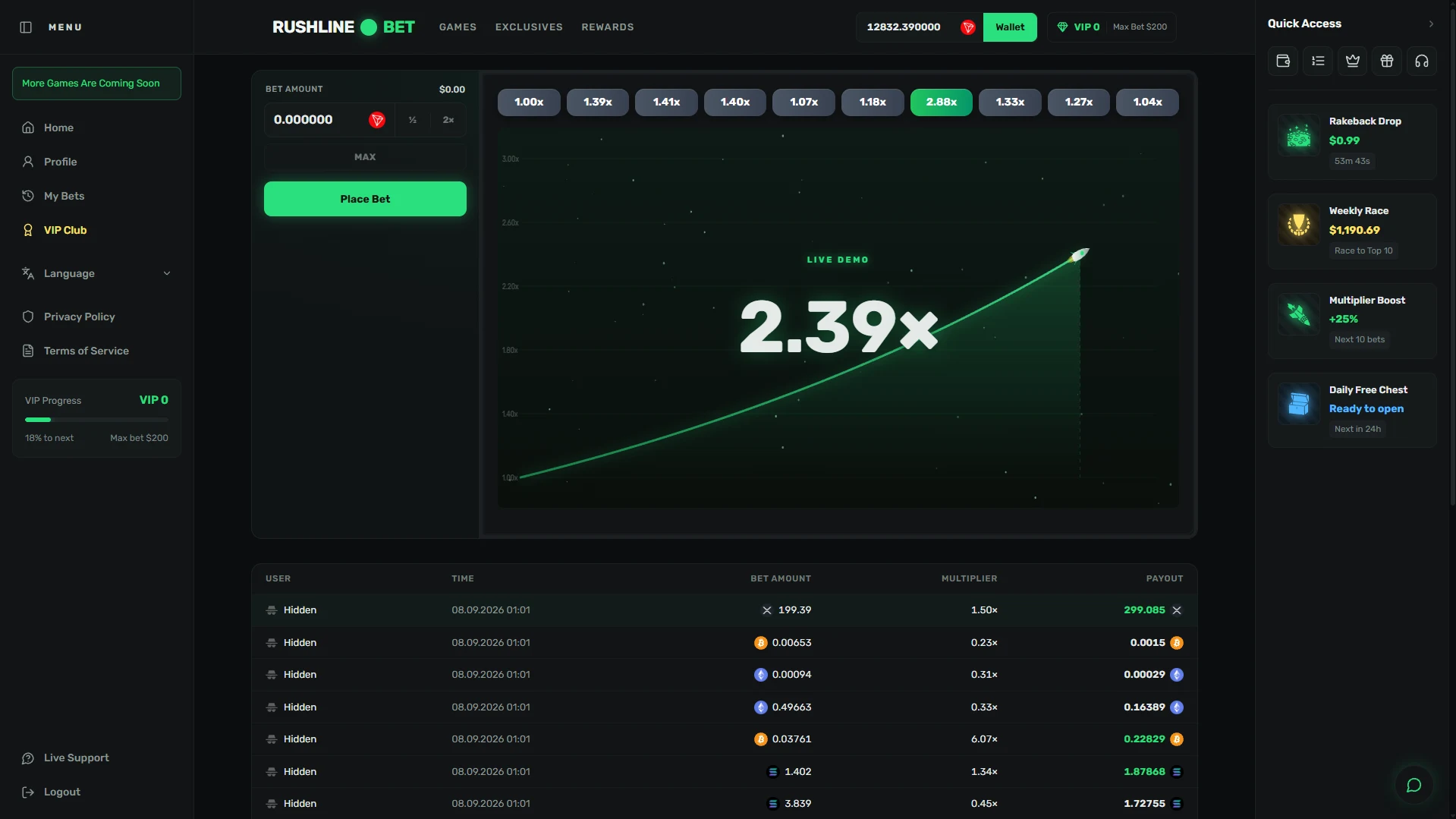Click the Daily Free Chest icon
Screen dimensions: 1456x819
pyautogui.click(x=1298, y=404)
